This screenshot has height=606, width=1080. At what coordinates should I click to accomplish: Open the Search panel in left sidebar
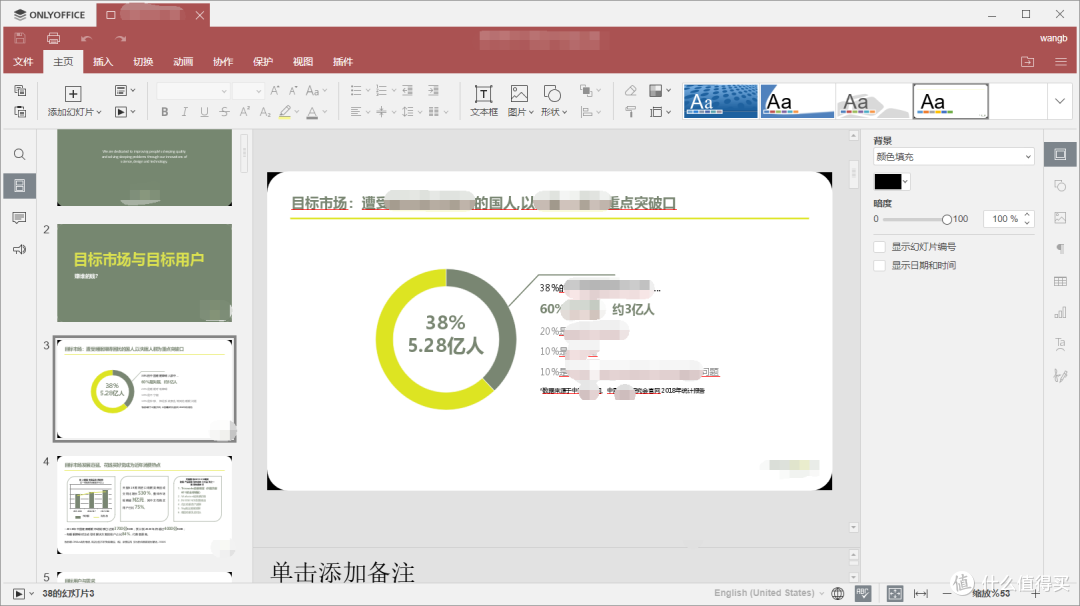[x=19, y=155]
